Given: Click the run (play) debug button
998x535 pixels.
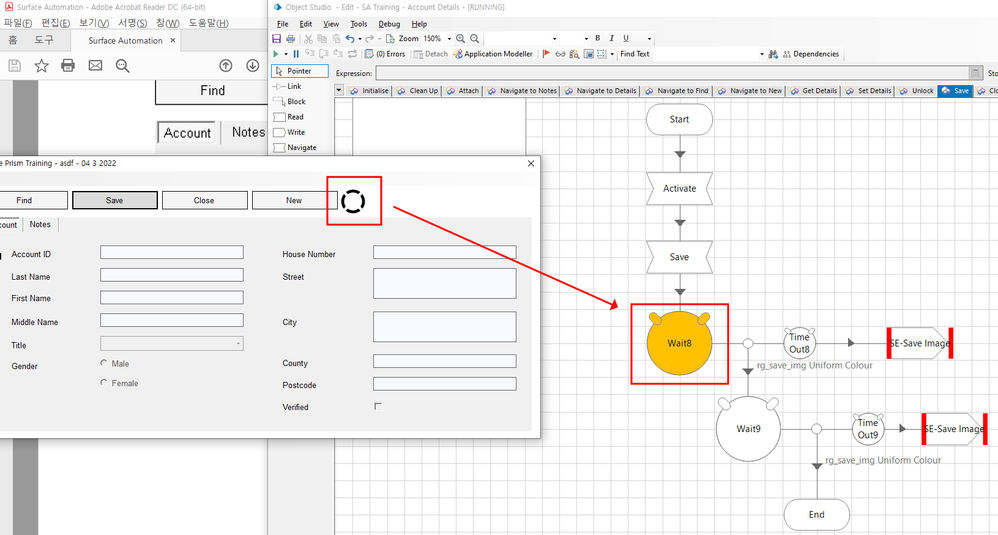Looking at the screenshot, I should [x=277, y=54].
